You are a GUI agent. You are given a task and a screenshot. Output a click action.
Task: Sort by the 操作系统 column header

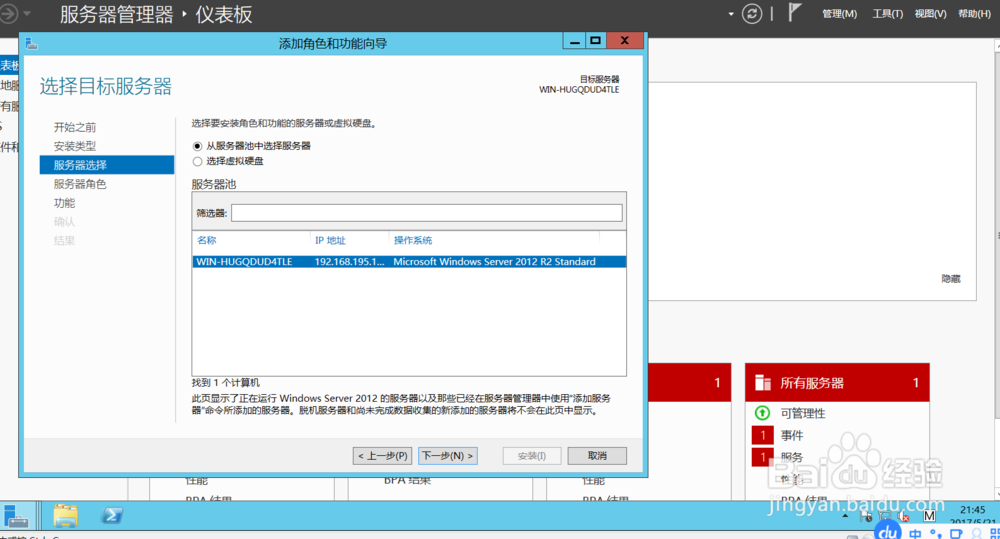pos(413,240)
